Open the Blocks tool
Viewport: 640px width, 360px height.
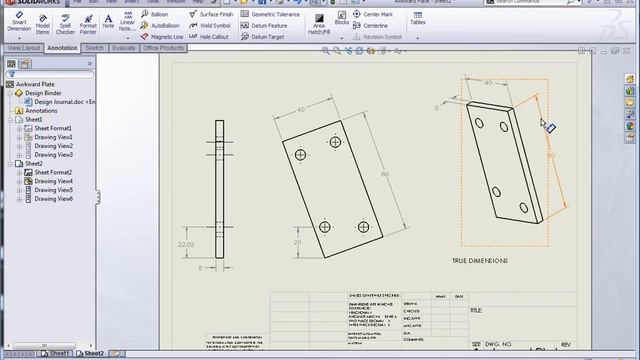[342, 18]
